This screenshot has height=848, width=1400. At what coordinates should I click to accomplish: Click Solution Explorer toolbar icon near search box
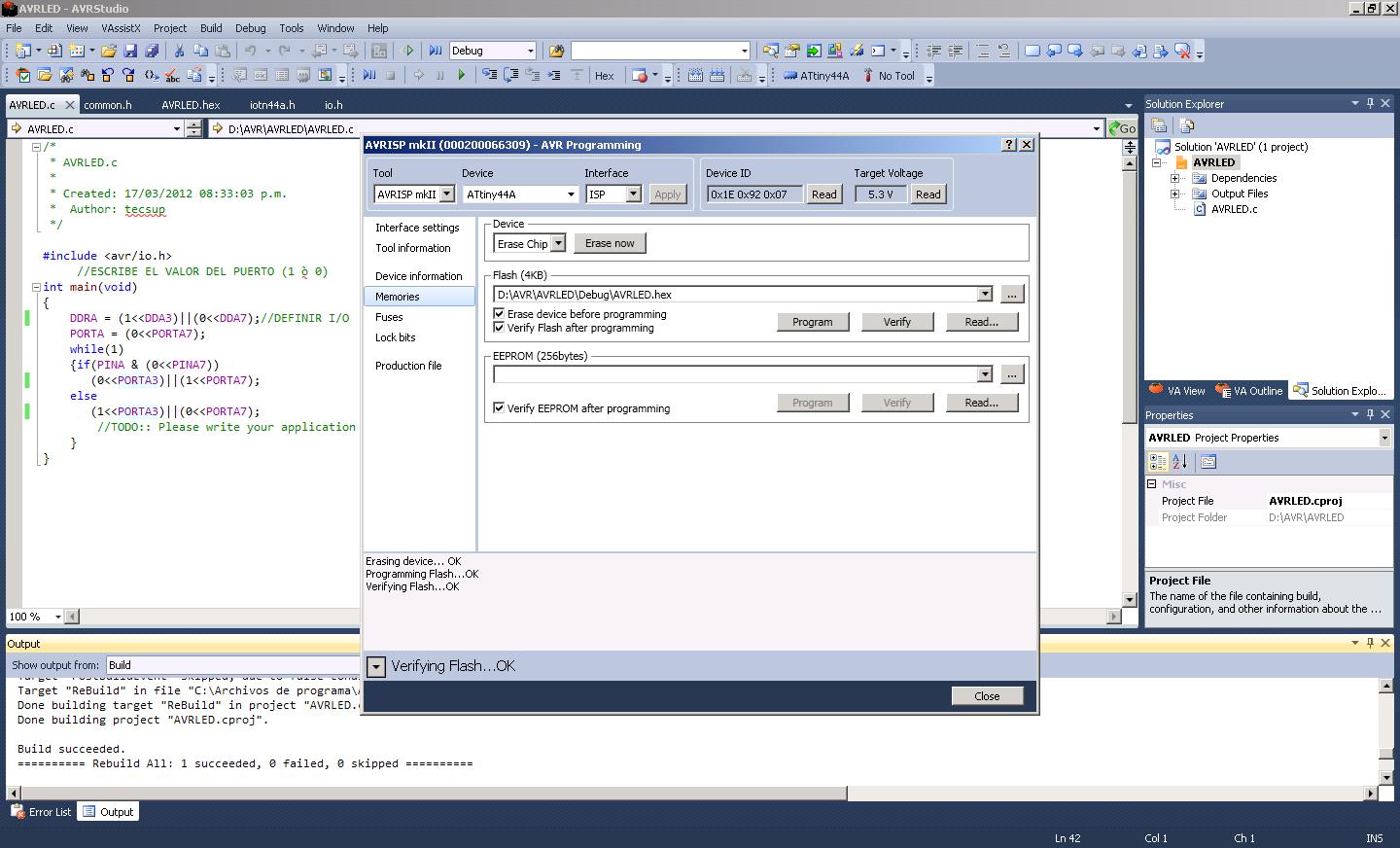770,51
